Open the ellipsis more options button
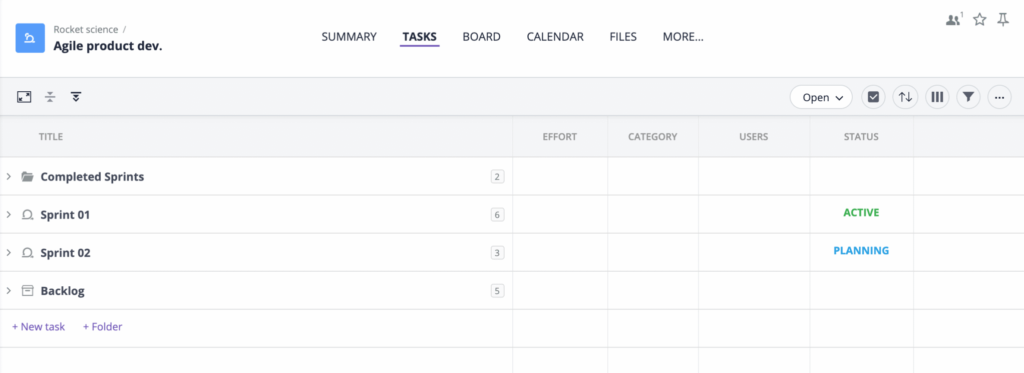The width and height of the screenshot is (1024, 373). coord(1000,97)
